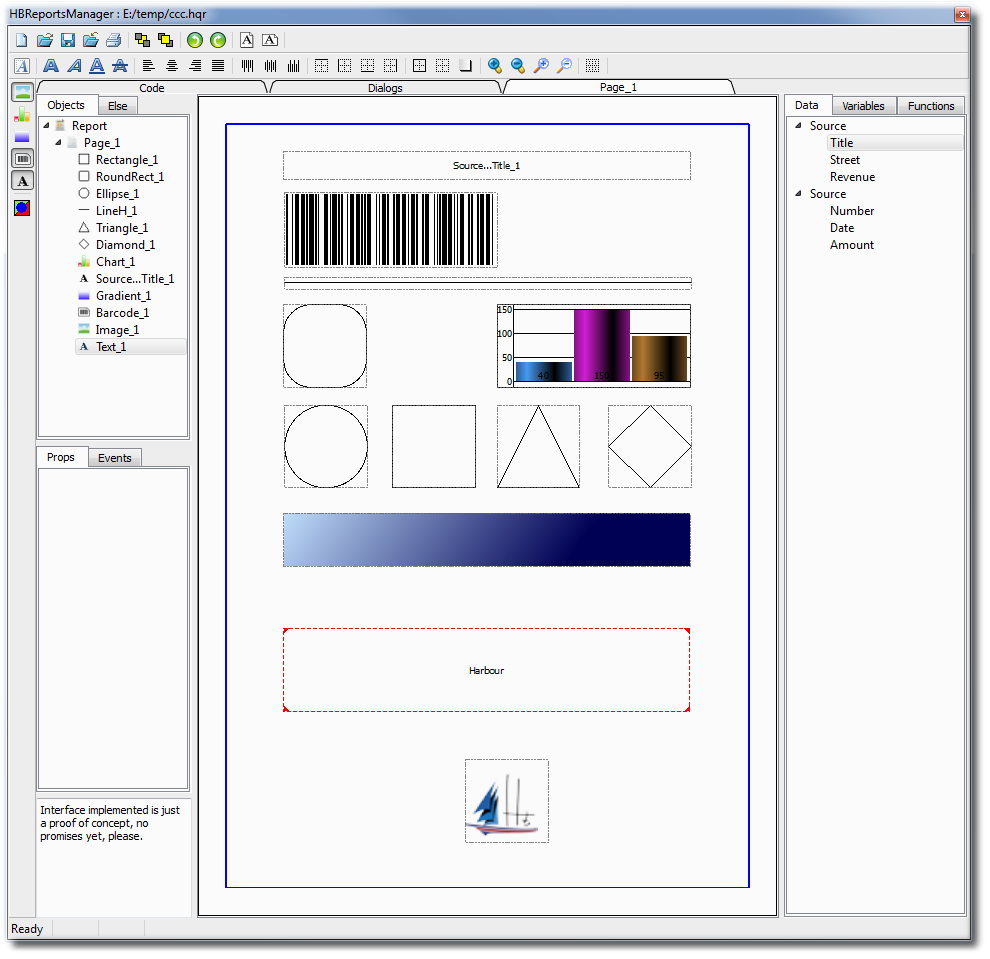The width and height of the screenshot is (990, 959).
Task: Click the blue gradient bar on page
Action: coord(486,540)
